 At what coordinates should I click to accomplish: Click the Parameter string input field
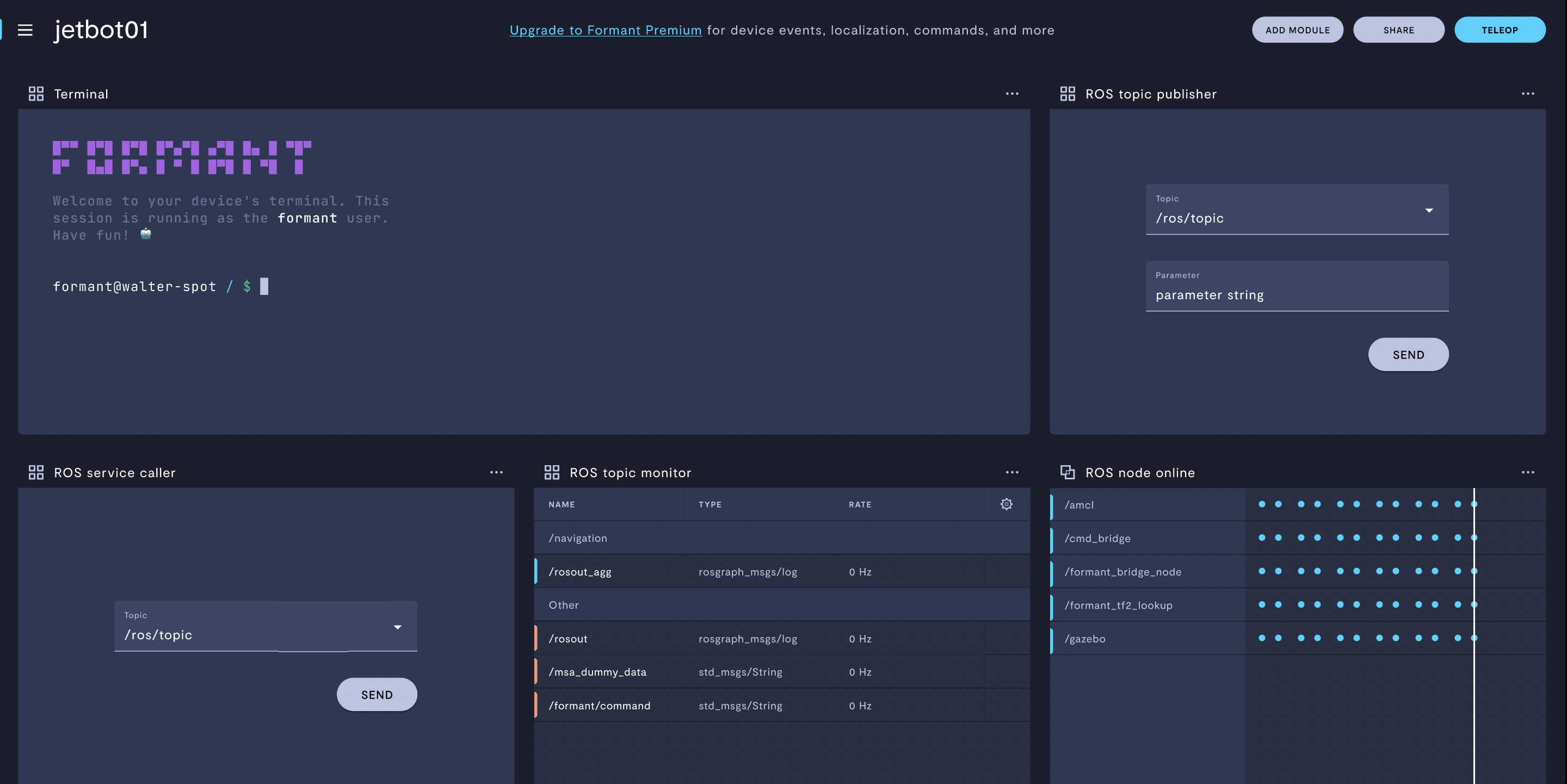tap(1296, 294)
